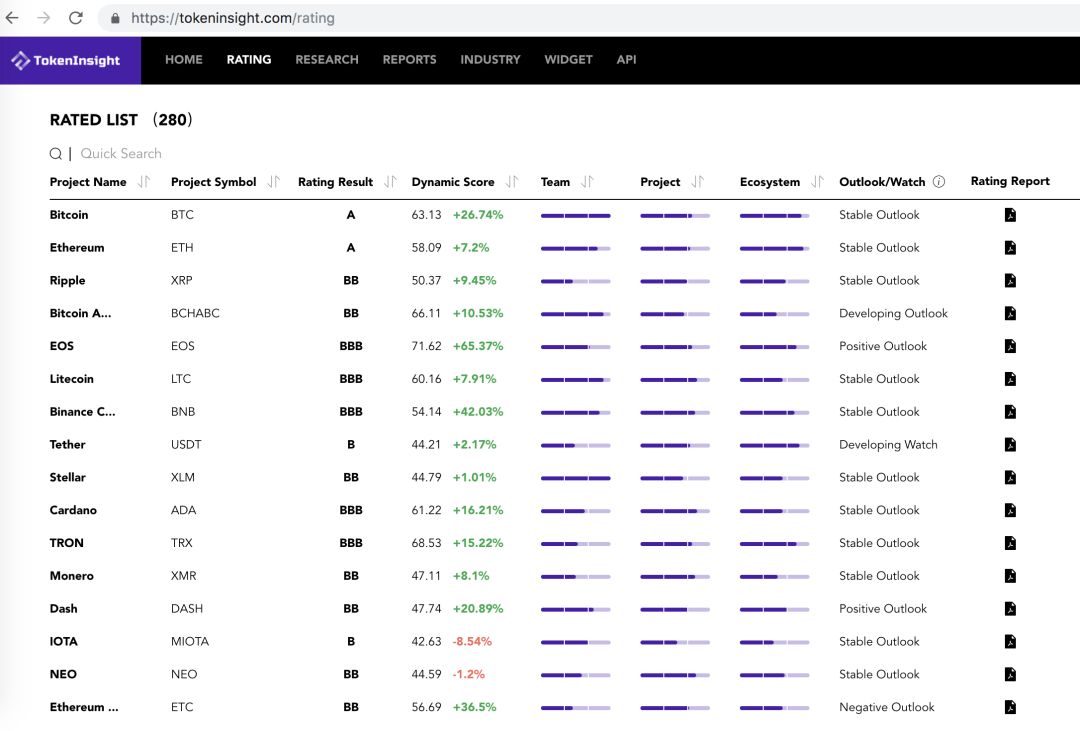This screenshot has width=1080, height=731.
Task: Open Monero rating report PDF icon
Action: [x=1010, y=576]
